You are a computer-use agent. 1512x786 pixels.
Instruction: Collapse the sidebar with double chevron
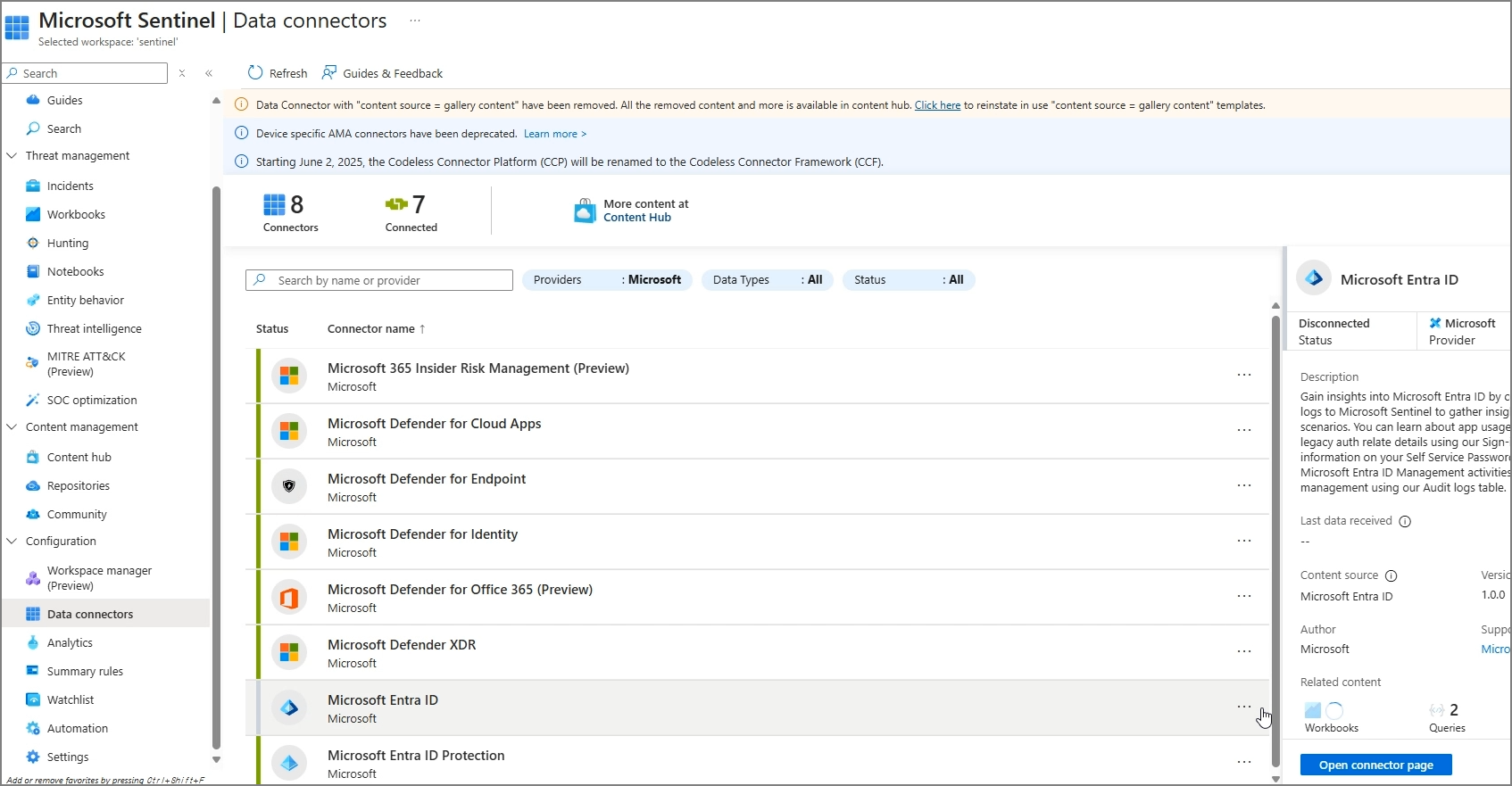pyautogui.click(x=209, y=73)
